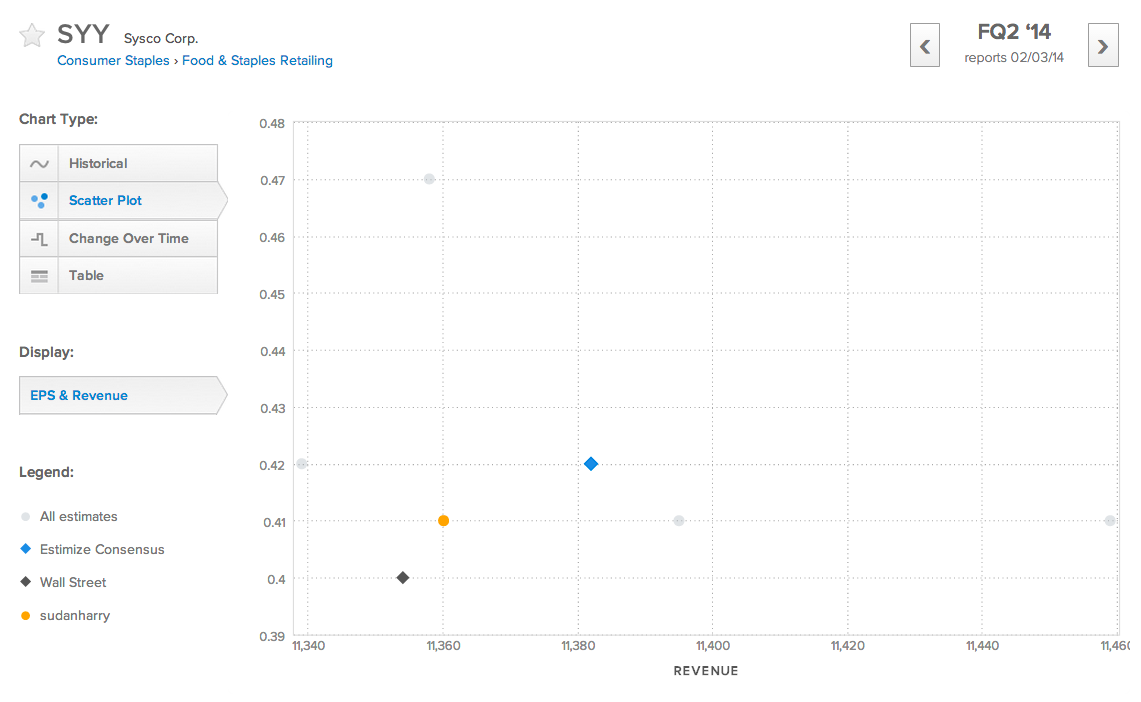Click Estimize Consensus legend entry
This screenshot has height=702, width=1141.
coord(92,549)
